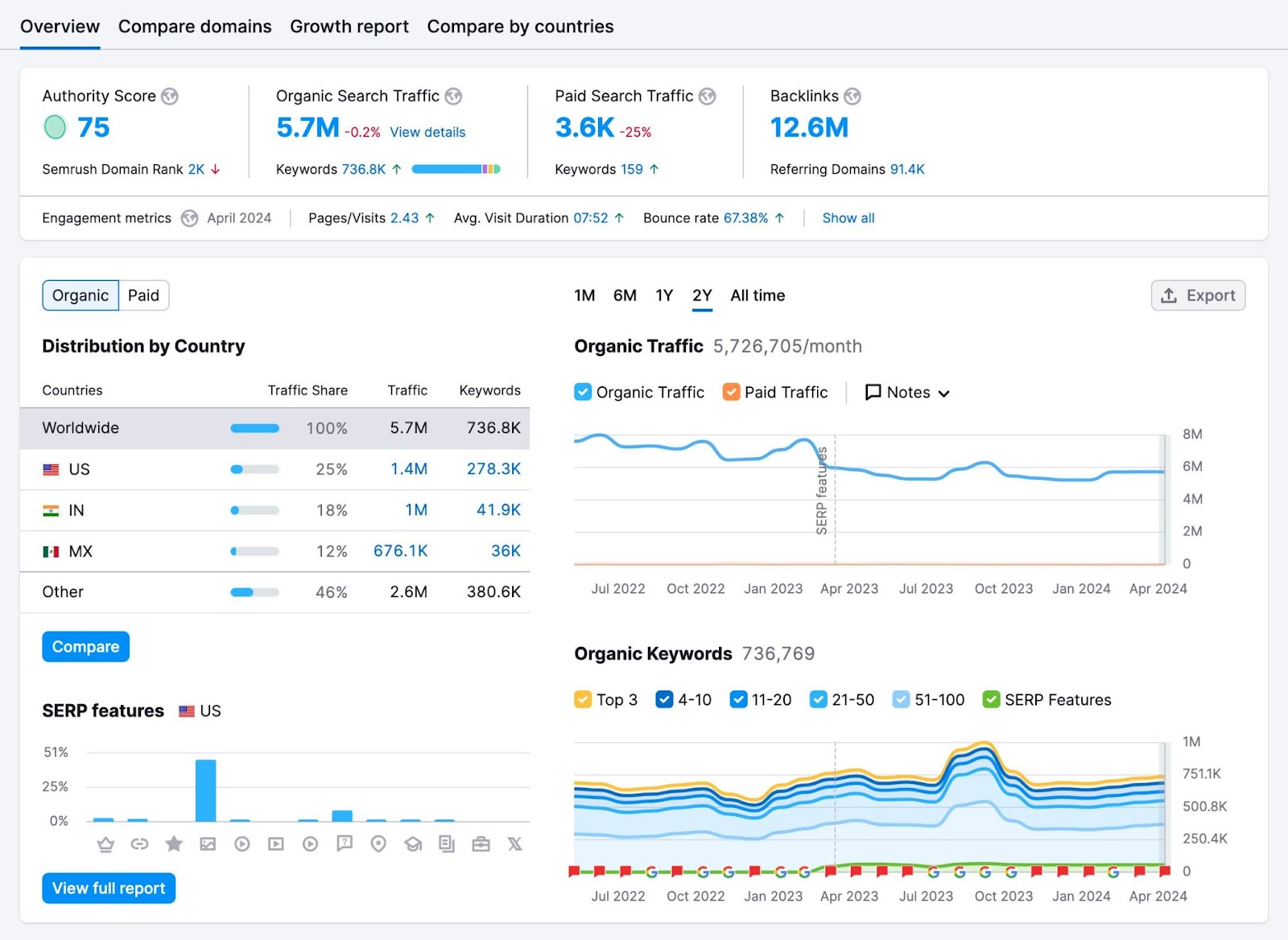Select the Reviews star icon in SERP features
Image resolution: width=1288 pixels, height=940 pixels.
[x=174, y=843]
